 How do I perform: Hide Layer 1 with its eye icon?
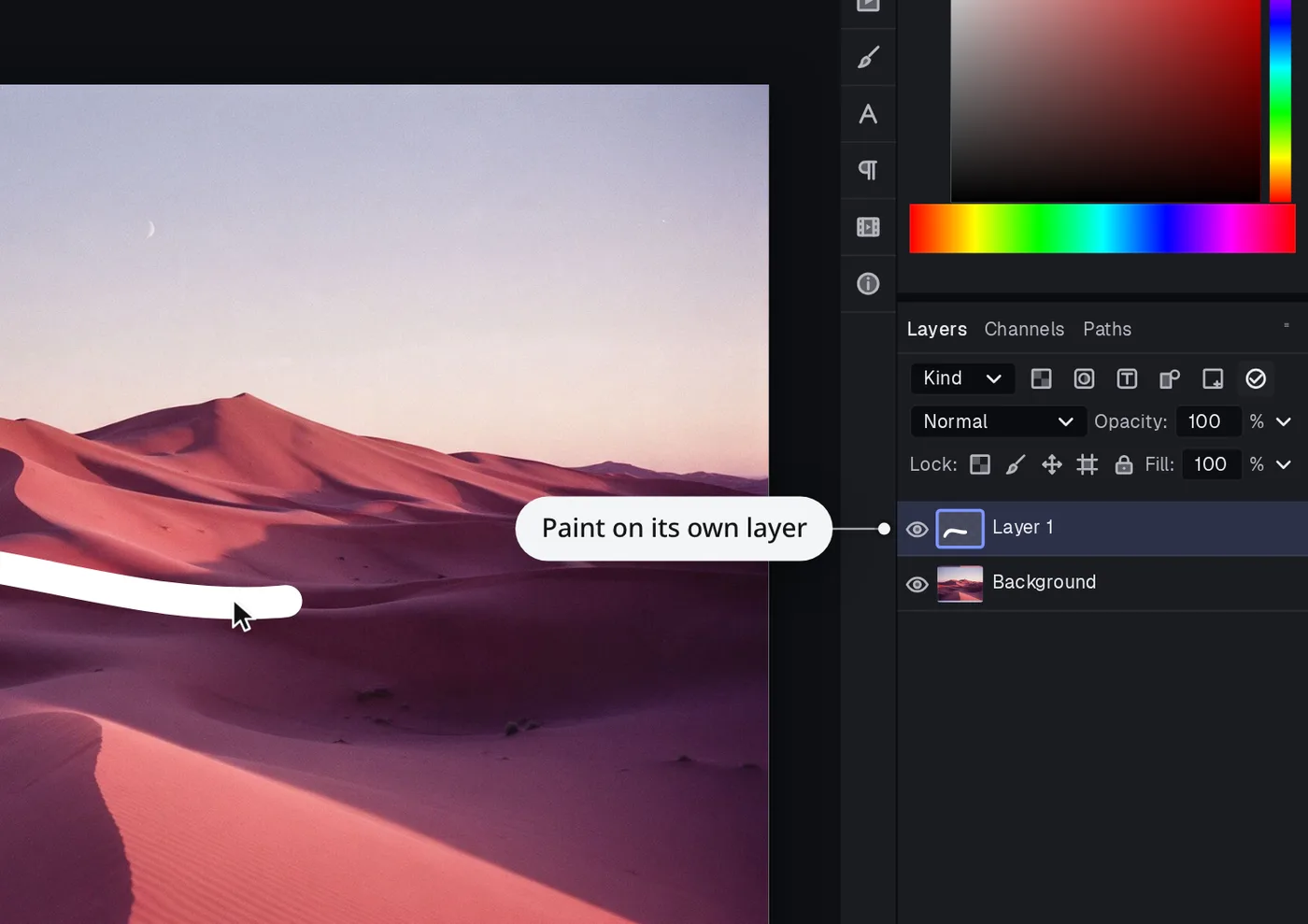pyautogui.click(x=917, y=529)
